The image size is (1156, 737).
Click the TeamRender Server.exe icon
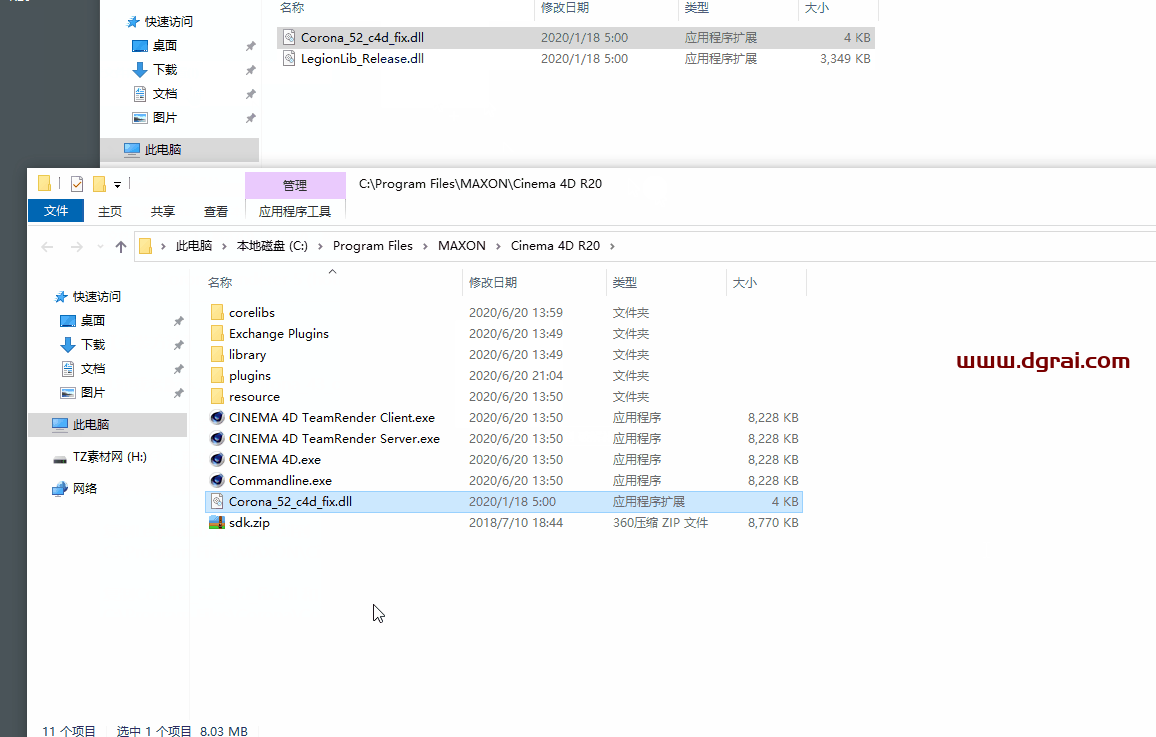(217, 439)
